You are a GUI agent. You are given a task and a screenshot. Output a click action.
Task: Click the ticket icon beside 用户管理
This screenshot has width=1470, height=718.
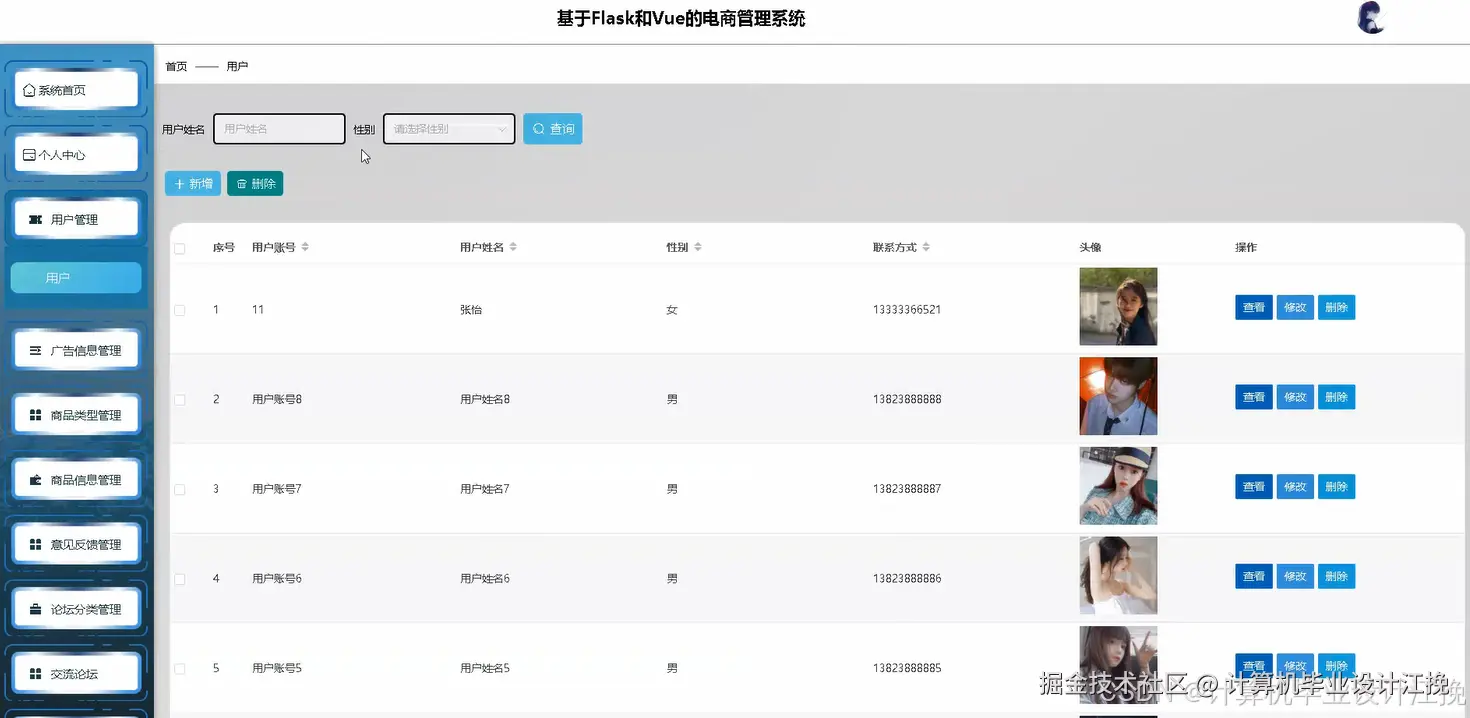pyautogui.click(x=35, y=220)
